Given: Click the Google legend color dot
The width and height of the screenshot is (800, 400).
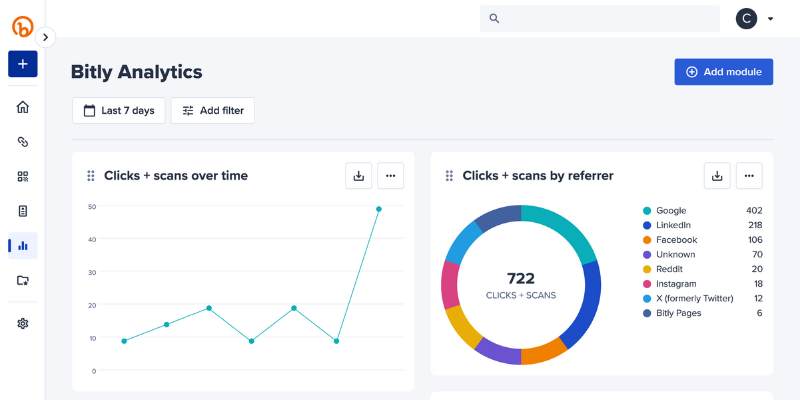Looking at the screenshot, I should tap(647, 211).
